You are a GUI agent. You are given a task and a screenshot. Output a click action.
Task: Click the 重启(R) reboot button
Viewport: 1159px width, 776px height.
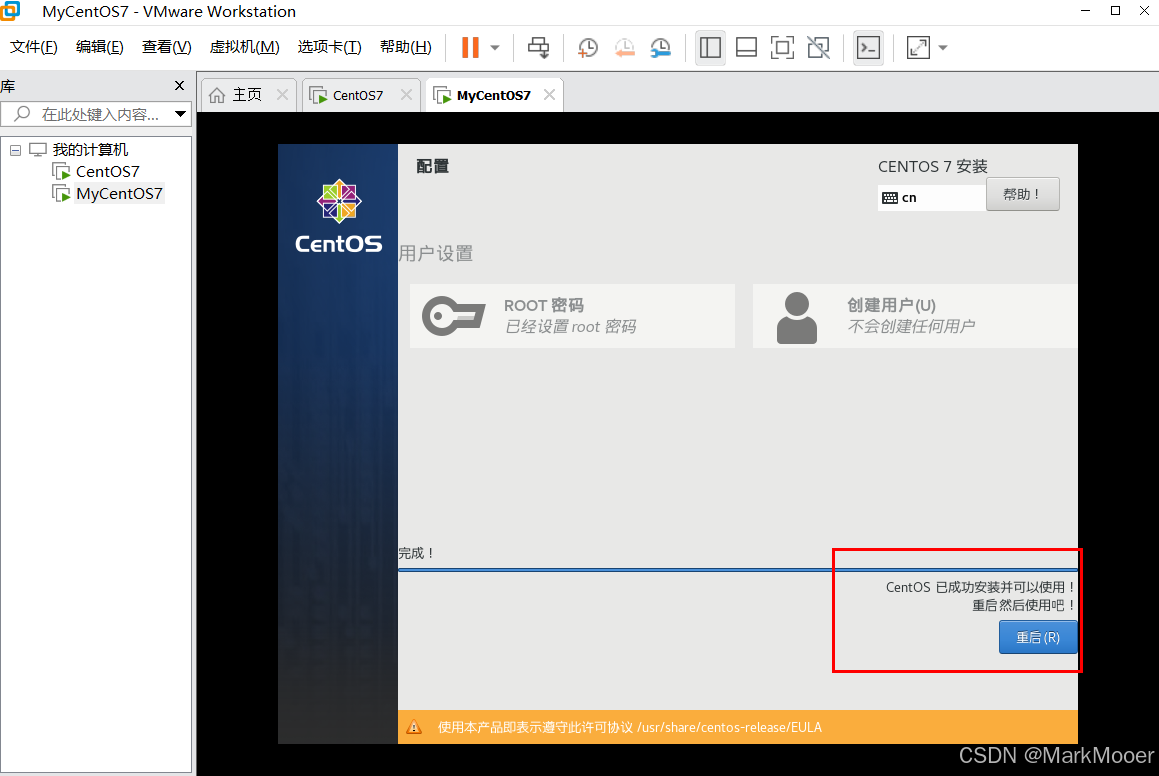point(1038,637)
